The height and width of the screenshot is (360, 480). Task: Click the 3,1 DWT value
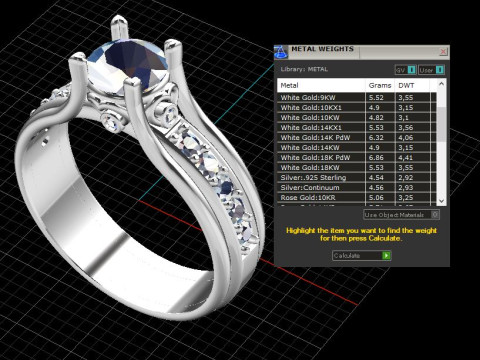point(403,118)
